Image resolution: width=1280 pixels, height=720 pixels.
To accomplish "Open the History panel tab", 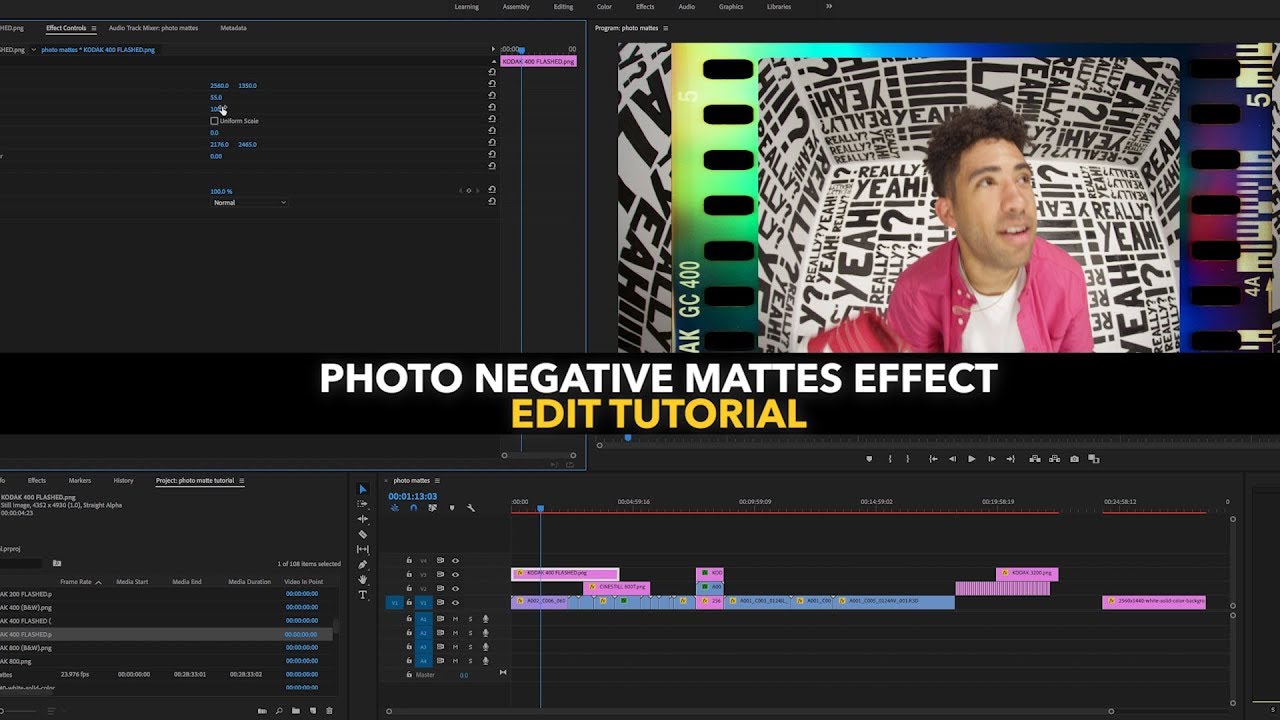I will pos(123,481).
